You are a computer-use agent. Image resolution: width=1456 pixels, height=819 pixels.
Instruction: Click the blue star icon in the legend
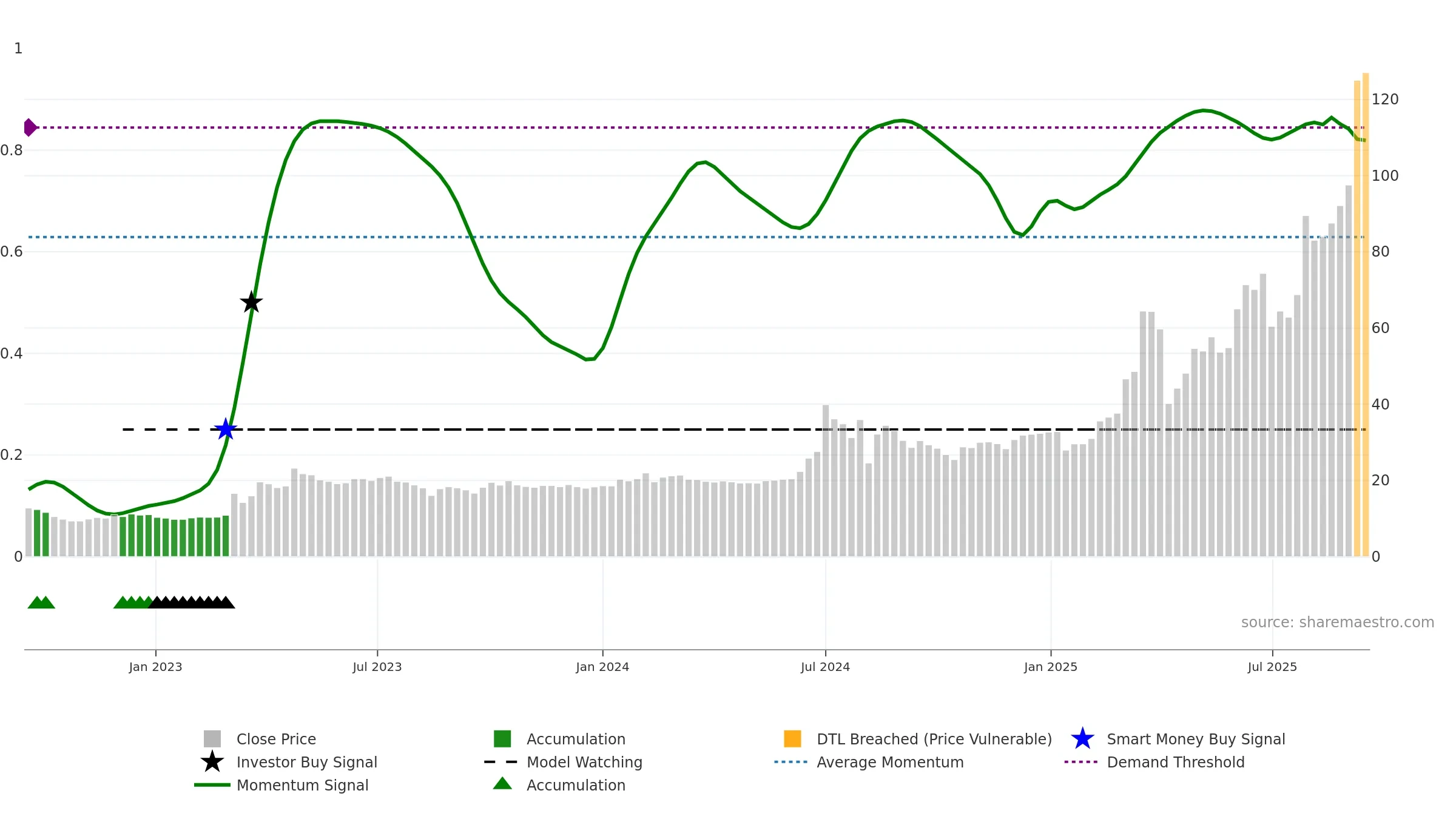1082,738
